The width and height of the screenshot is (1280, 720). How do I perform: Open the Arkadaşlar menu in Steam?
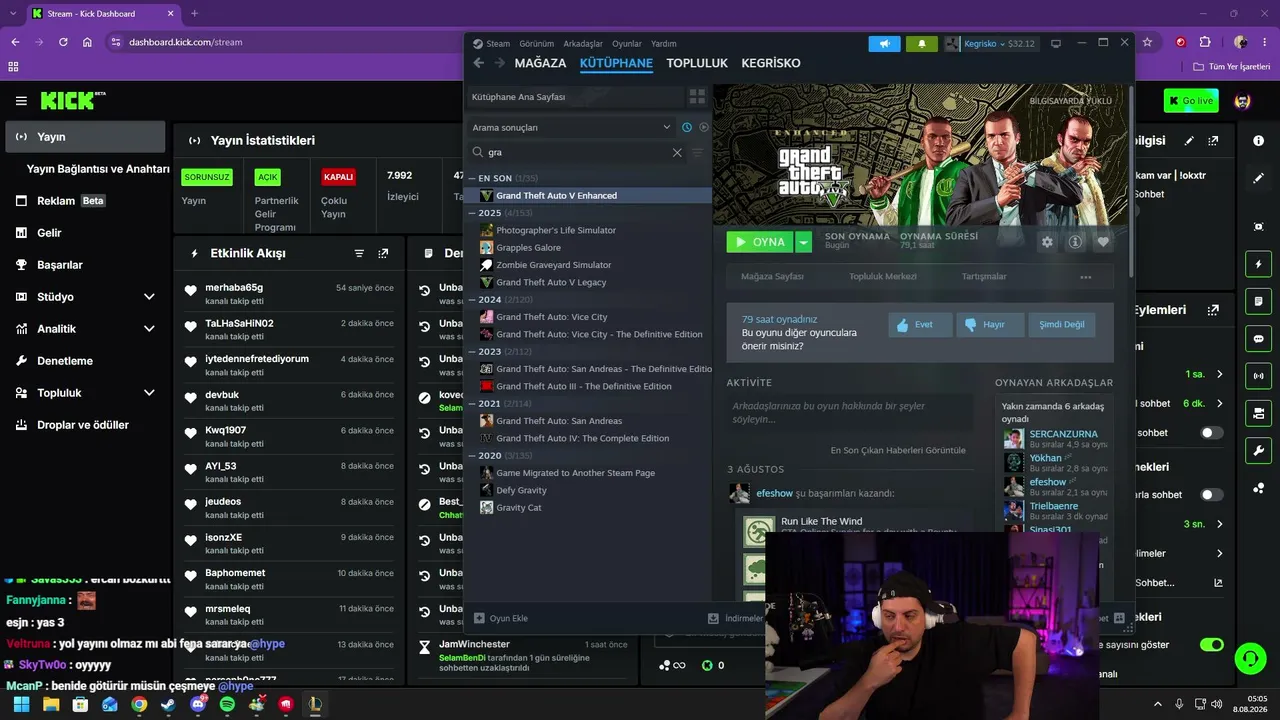583,44
